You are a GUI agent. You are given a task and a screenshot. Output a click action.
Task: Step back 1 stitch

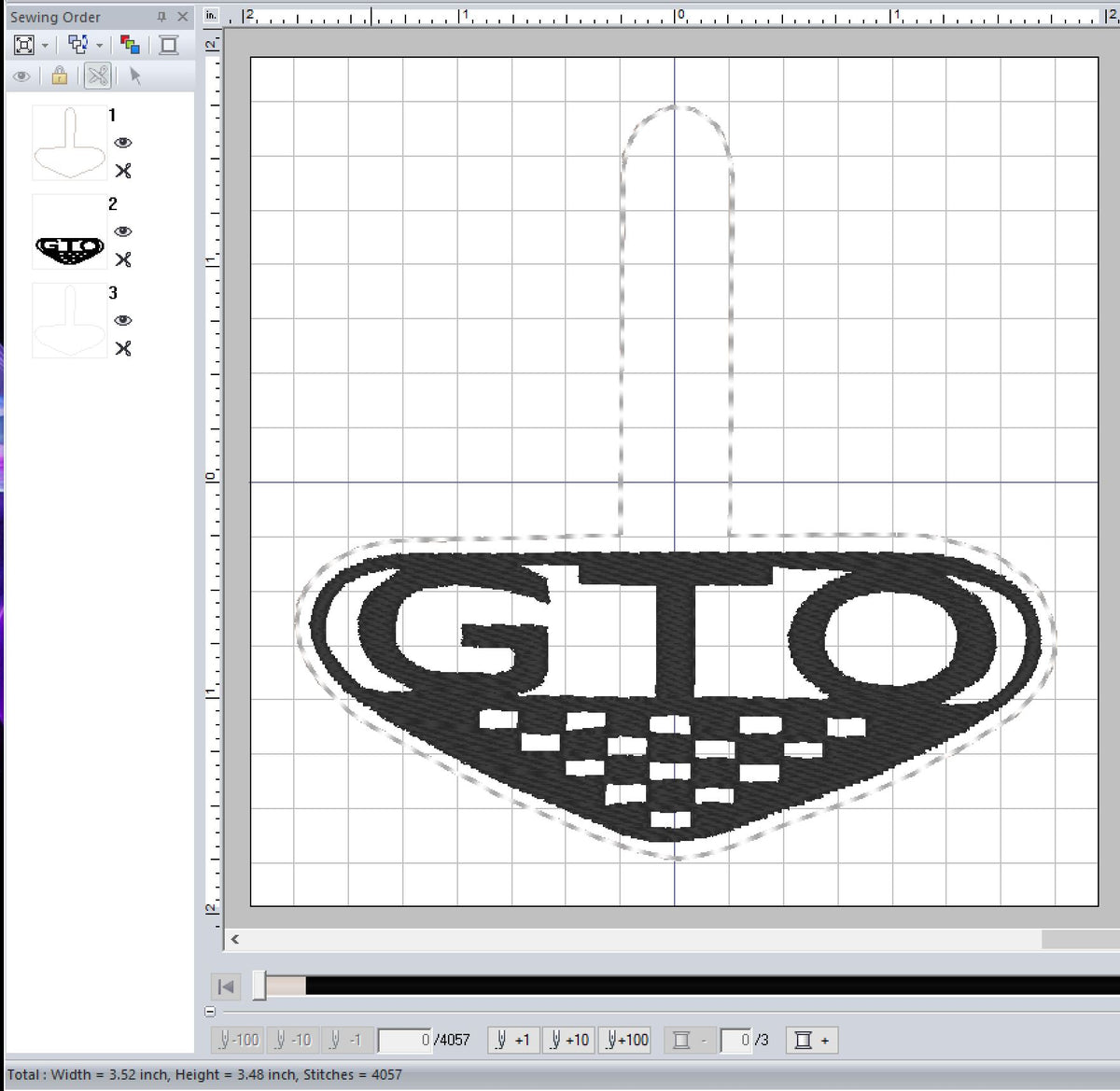point(347,1040)
